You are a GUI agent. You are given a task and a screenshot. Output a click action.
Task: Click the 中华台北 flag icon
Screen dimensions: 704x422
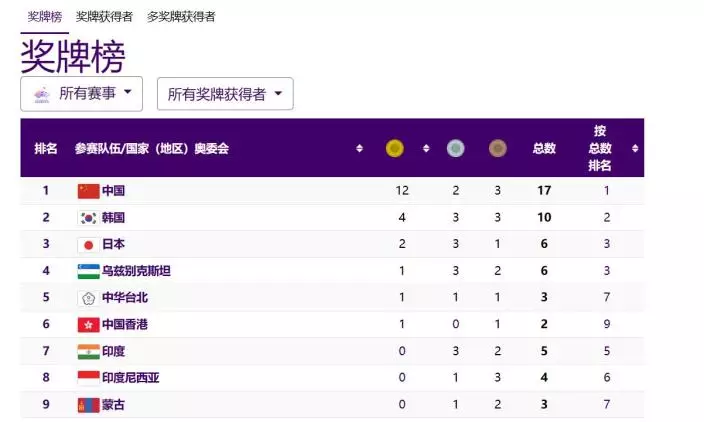88,298
